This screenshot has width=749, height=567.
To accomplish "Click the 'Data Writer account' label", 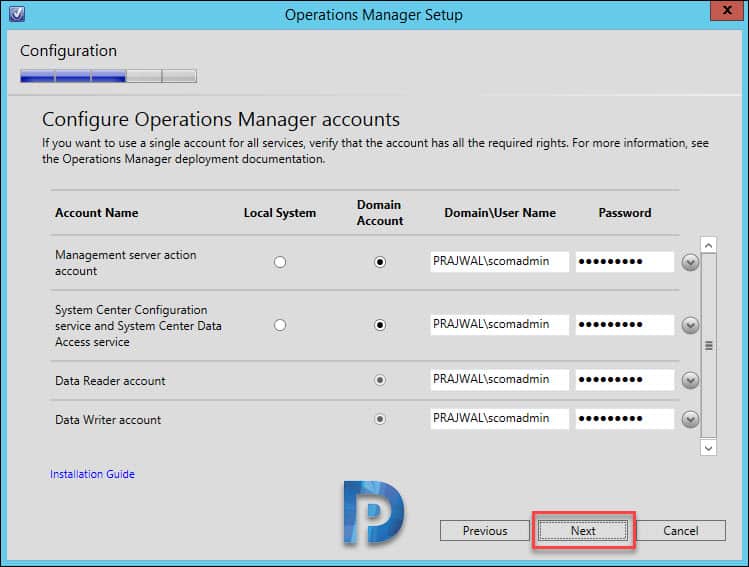I will (x=108, y=420).
